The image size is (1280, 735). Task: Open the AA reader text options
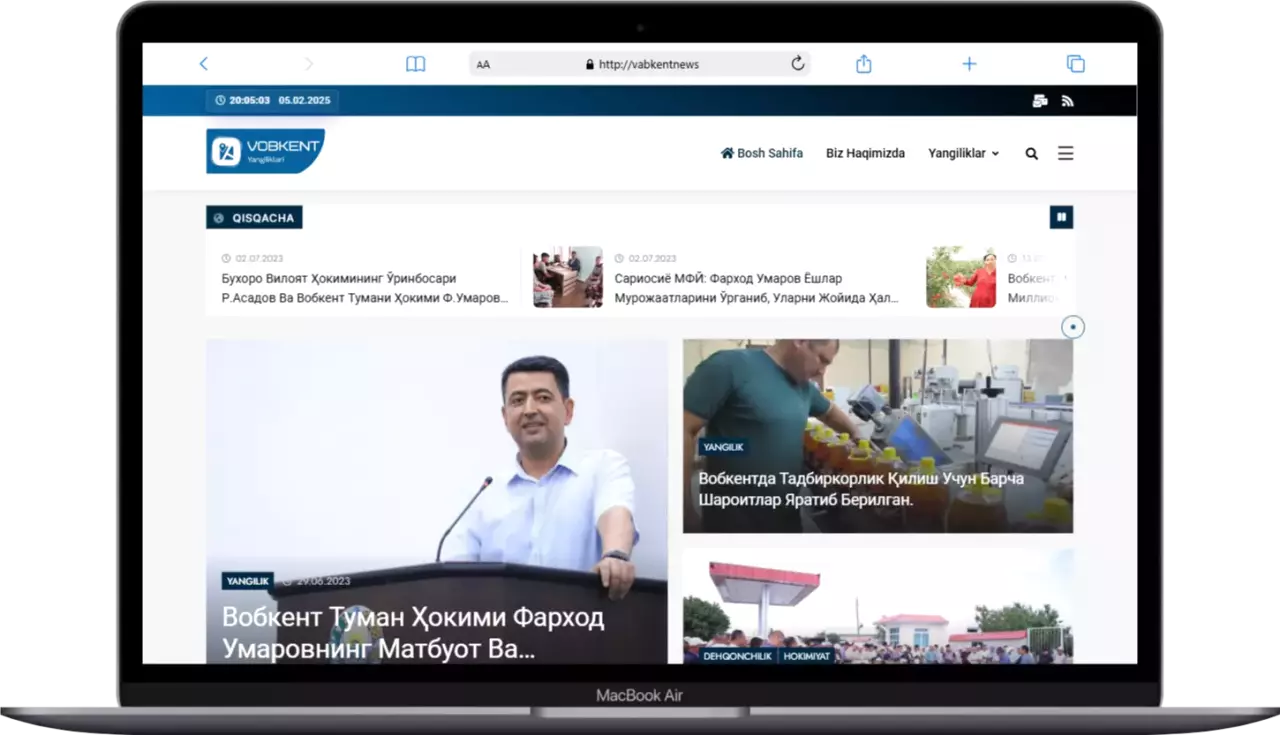coord(483,64)
